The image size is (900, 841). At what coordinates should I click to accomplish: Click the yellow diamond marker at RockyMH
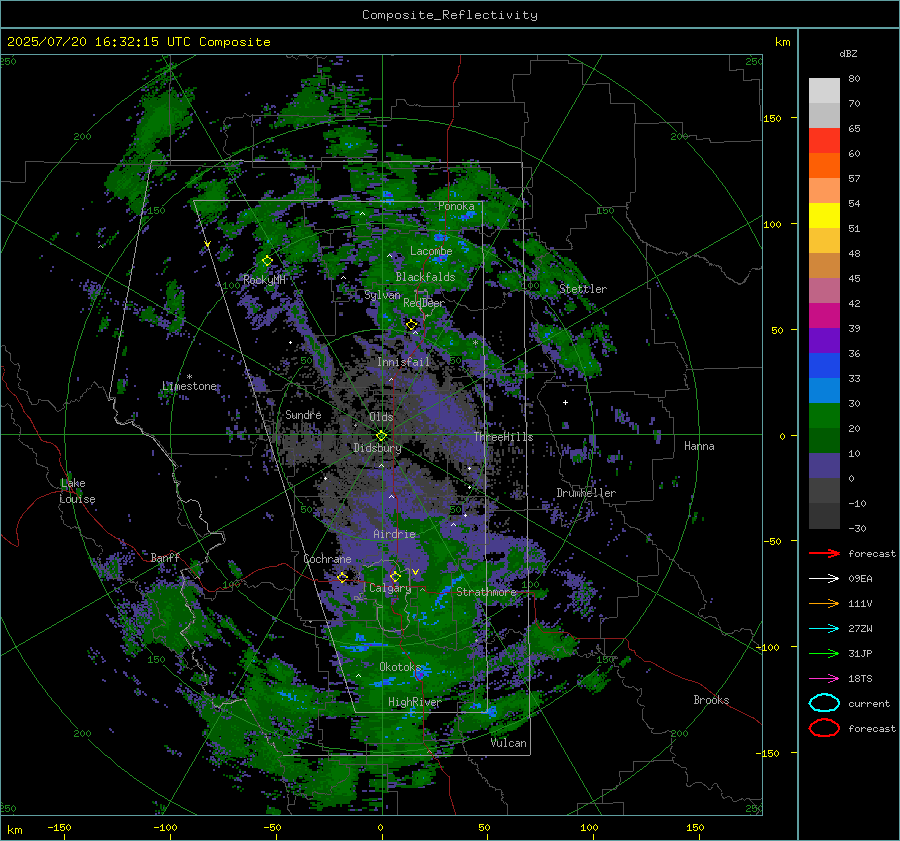click(x=267, y=261)
